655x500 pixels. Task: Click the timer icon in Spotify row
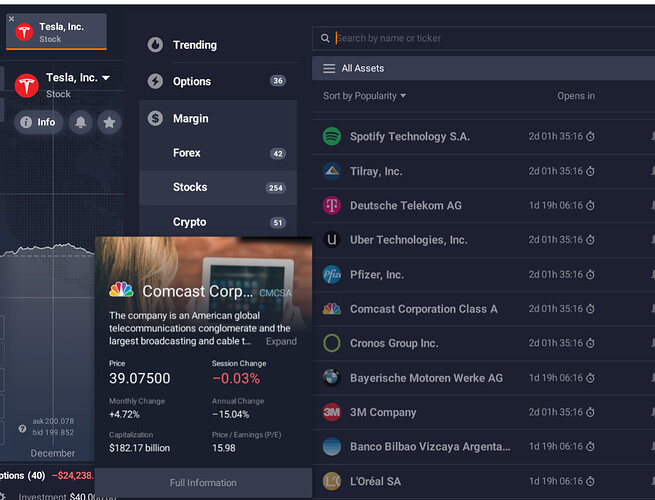(x=590, y=136)
